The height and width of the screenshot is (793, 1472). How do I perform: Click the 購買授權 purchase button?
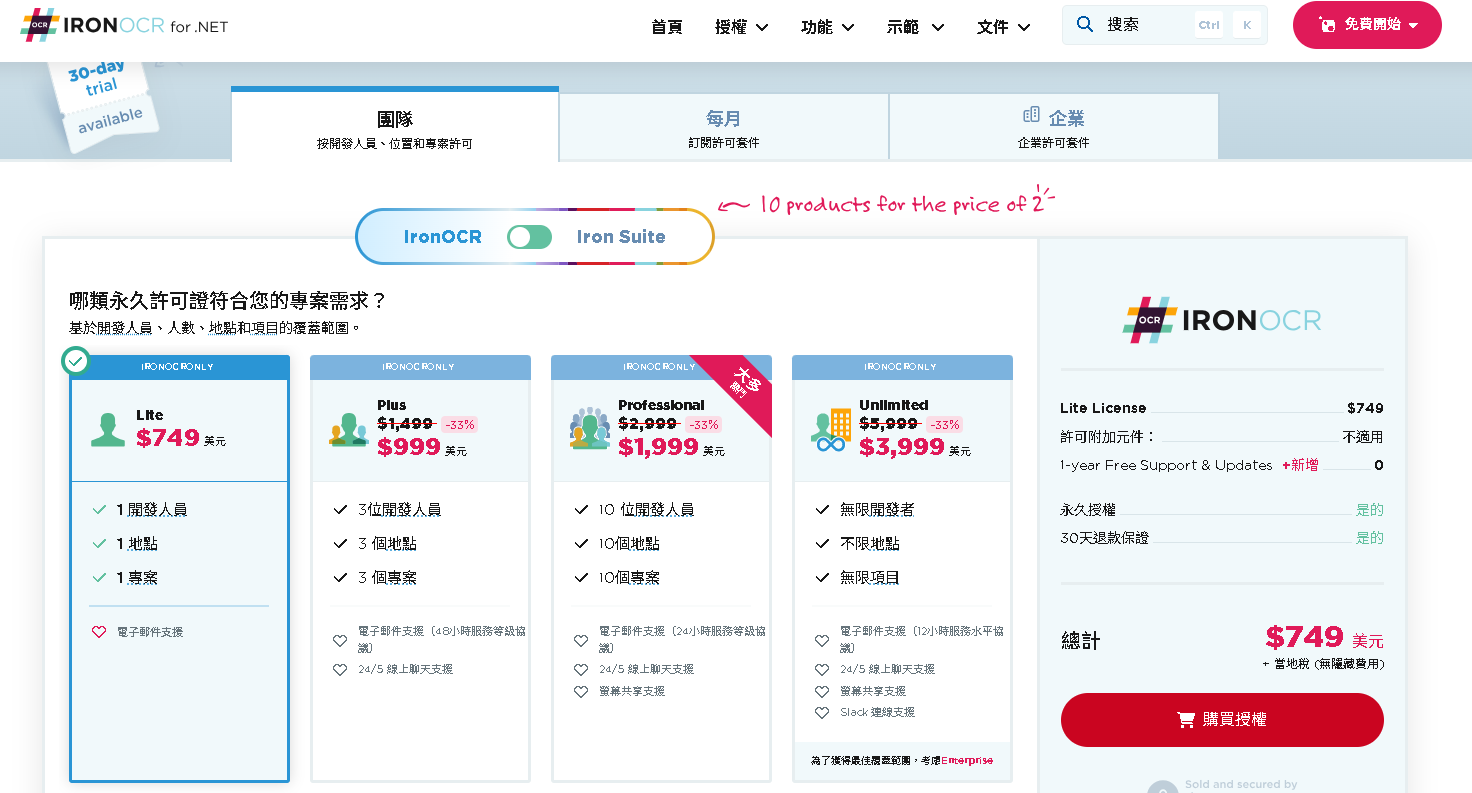(1221, 720)
